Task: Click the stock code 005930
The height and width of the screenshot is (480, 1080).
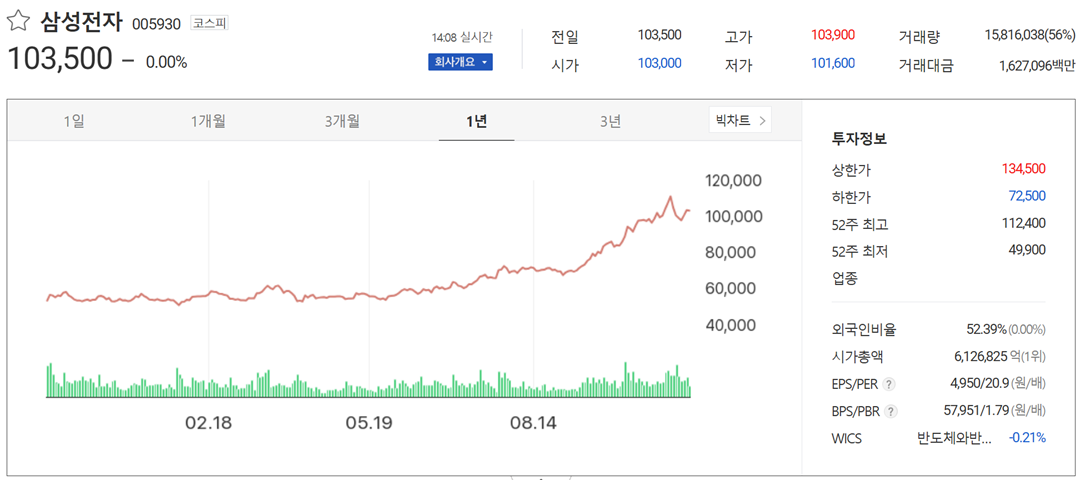Action: click(x=156, y=25)
